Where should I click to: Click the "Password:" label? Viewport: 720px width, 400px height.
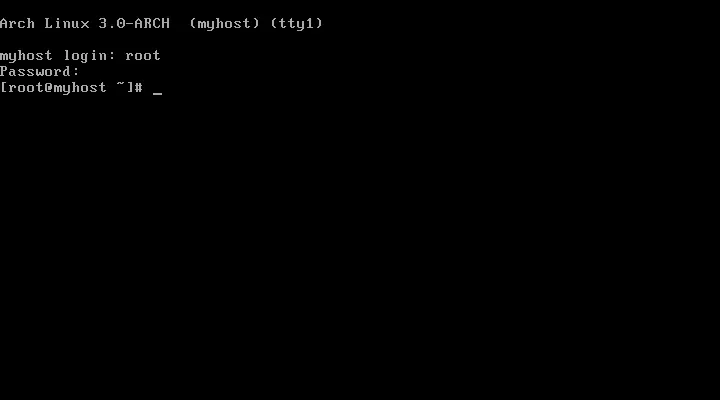(39, 72)
